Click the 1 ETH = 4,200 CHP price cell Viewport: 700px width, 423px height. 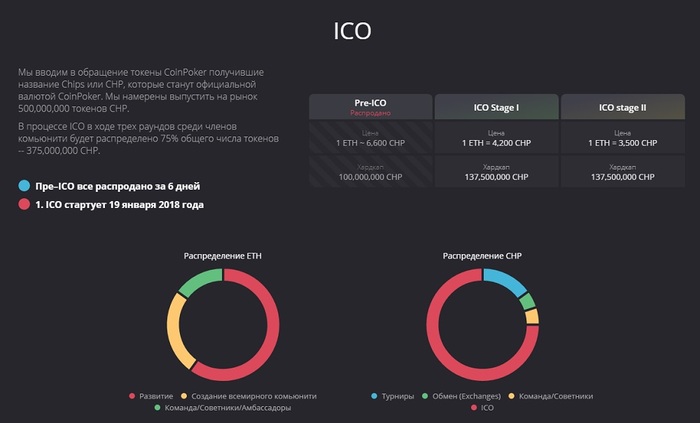[496, 138]
